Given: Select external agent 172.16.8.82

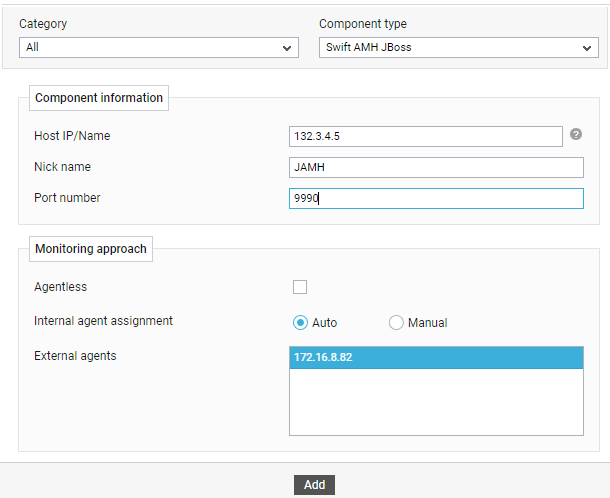Looking at the screenshot, I should pyautogui.click(x=436, y=358).
